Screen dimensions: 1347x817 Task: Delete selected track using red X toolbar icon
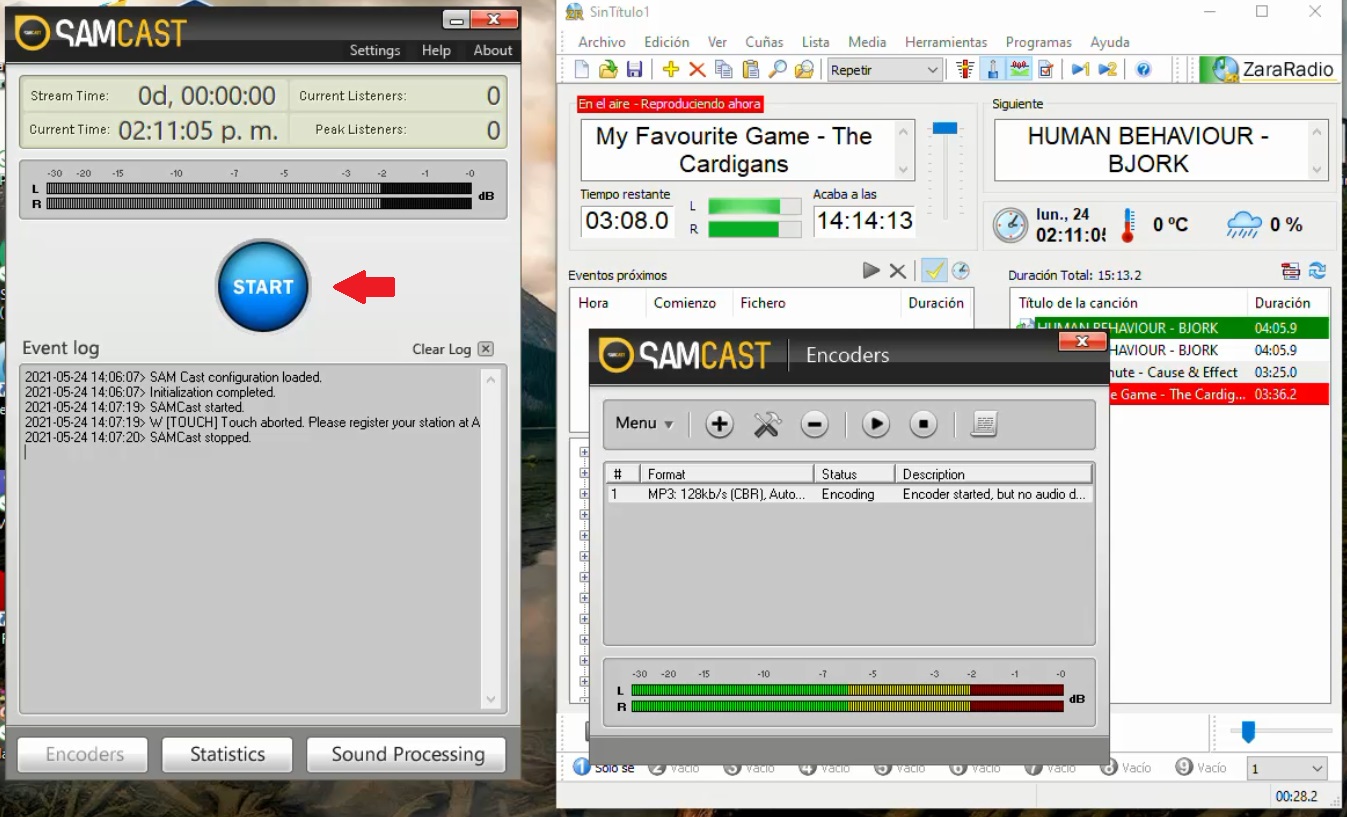click(697, 69)
